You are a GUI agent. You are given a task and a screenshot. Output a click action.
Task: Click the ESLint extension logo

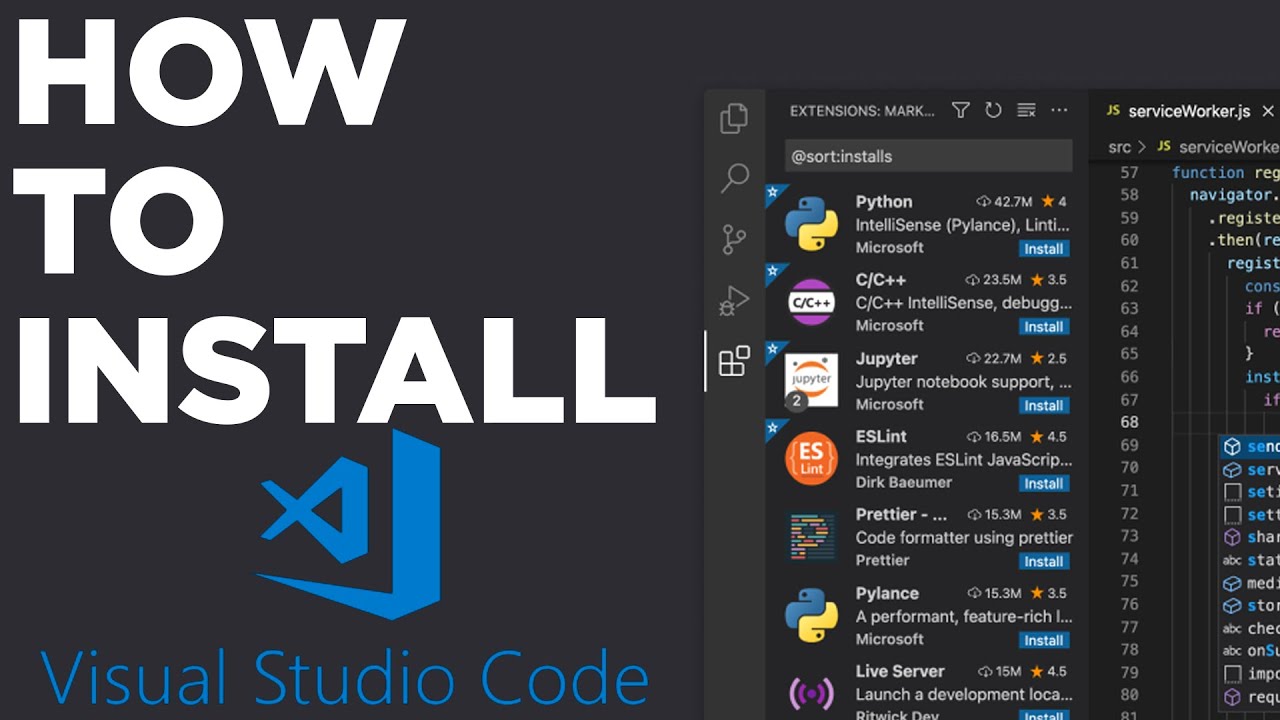[811, 459]
